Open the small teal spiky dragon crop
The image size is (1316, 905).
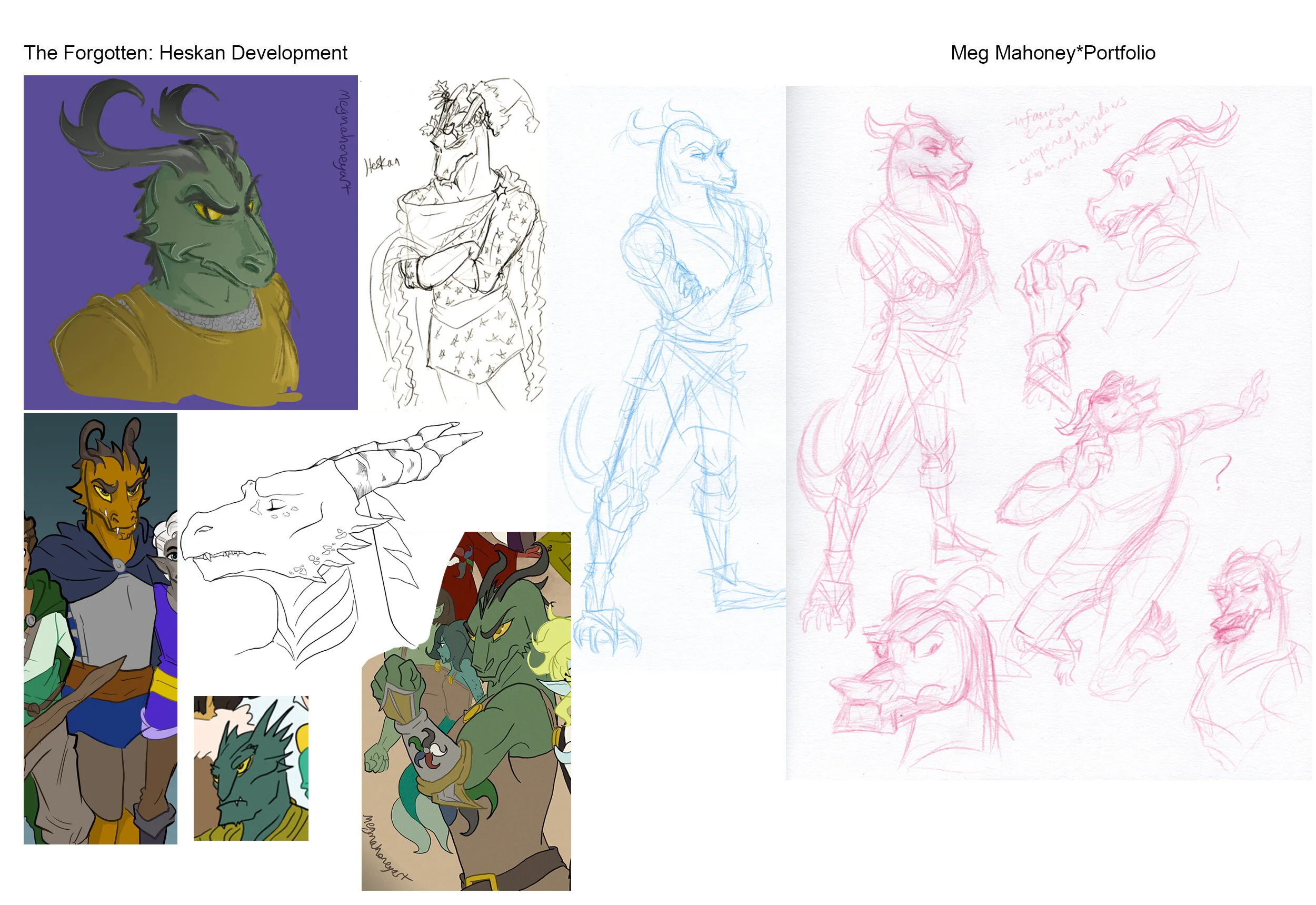click(x=251, y=768)
